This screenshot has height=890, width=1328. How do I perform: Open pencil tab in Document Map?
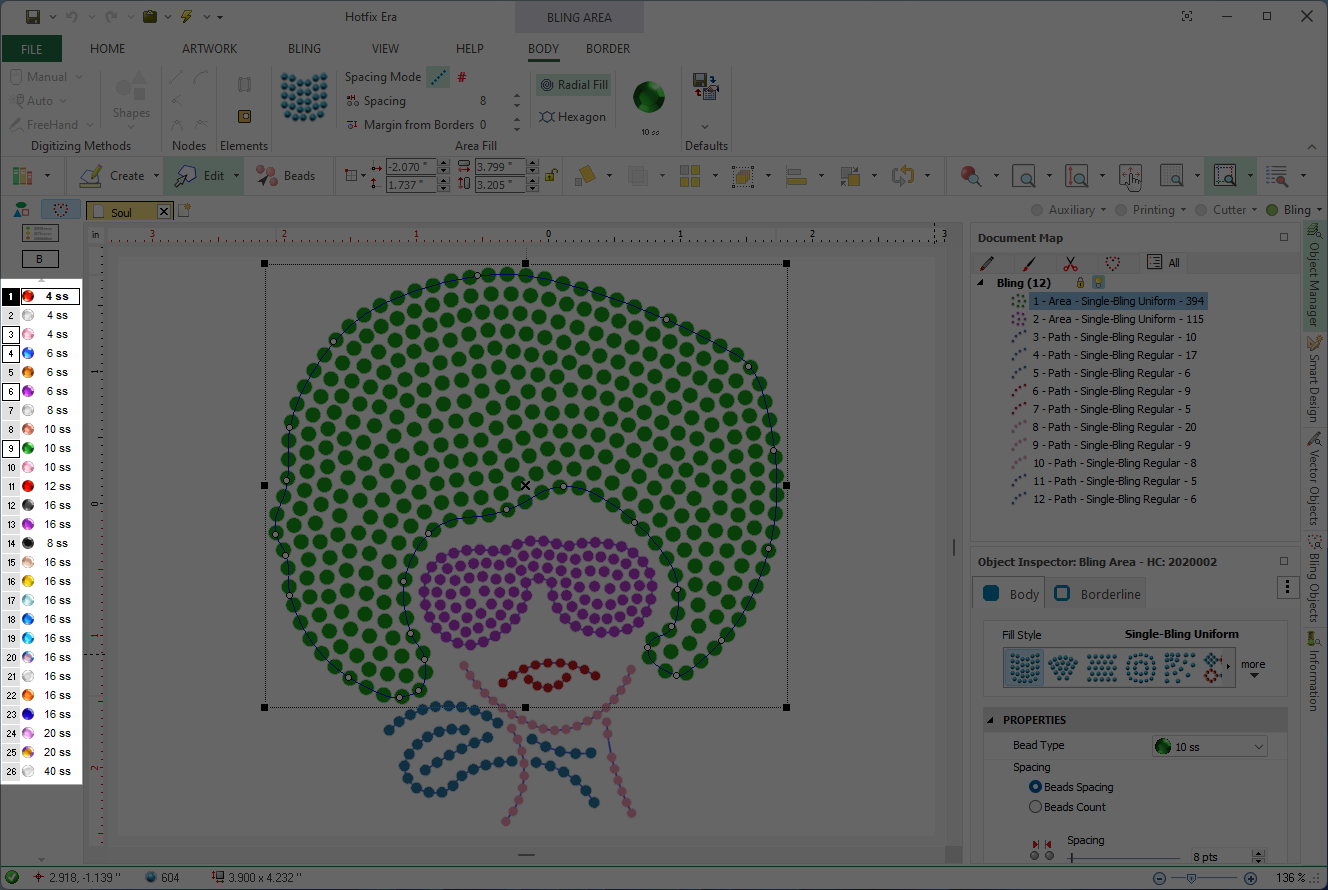(987, 263)
